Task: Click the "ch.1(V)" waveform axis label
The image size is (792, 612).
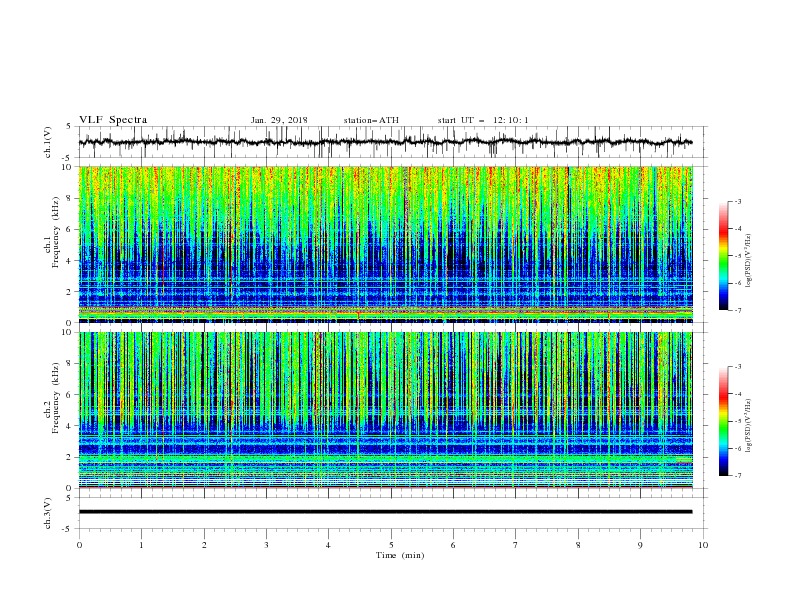Action: click(x=48, y=142)
